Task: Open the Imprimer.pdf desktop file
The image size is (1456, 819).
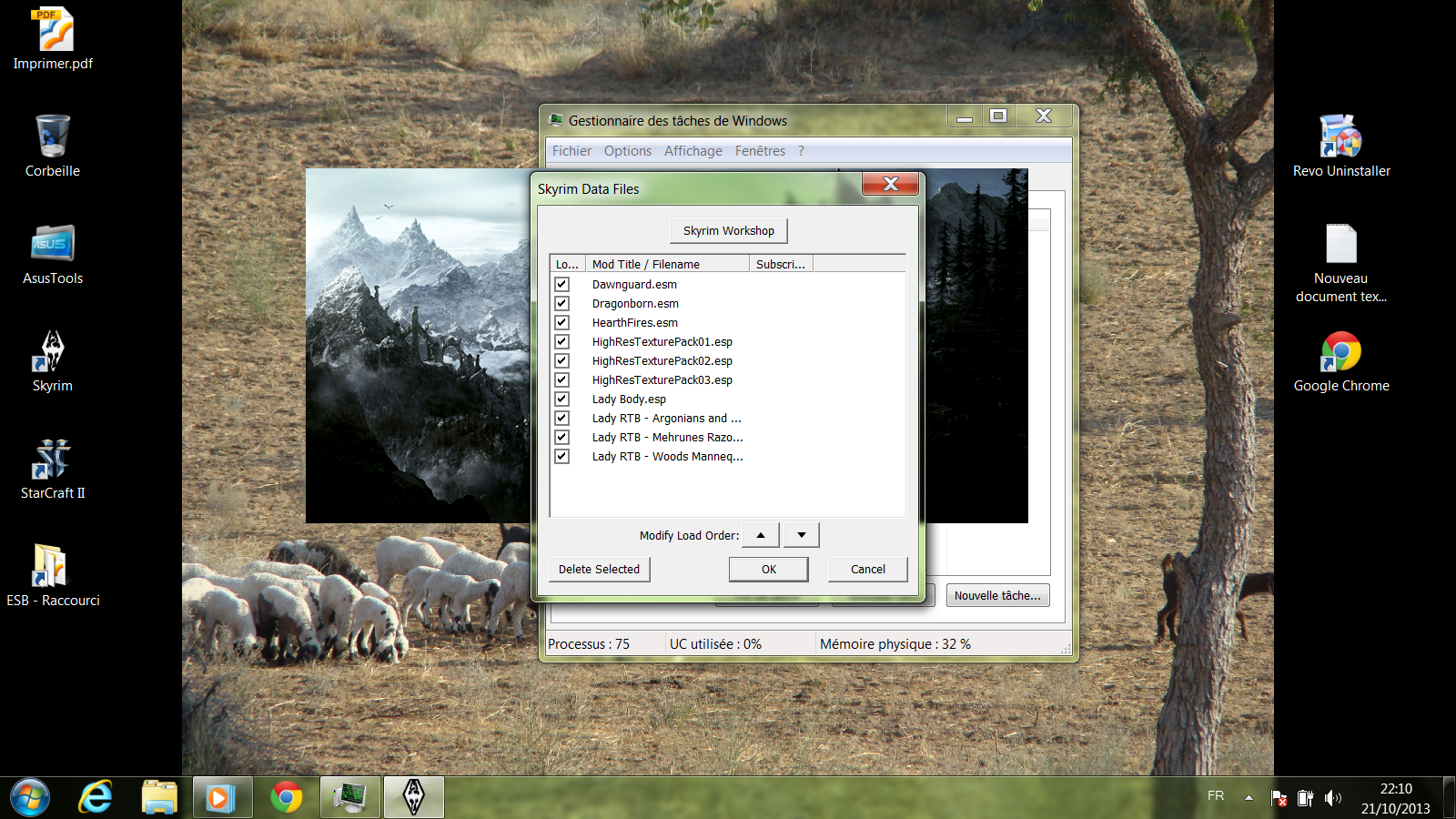Action: (53, 38)
